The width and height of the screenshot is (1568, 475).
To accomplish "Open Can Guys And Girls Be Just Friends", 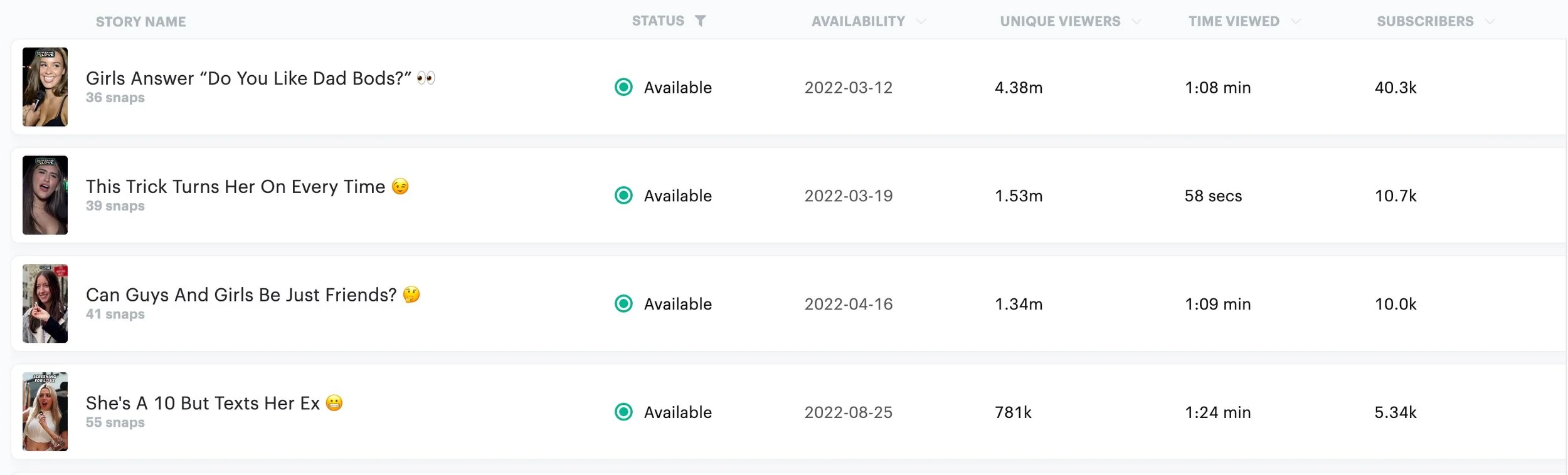I will click(253, 295).
